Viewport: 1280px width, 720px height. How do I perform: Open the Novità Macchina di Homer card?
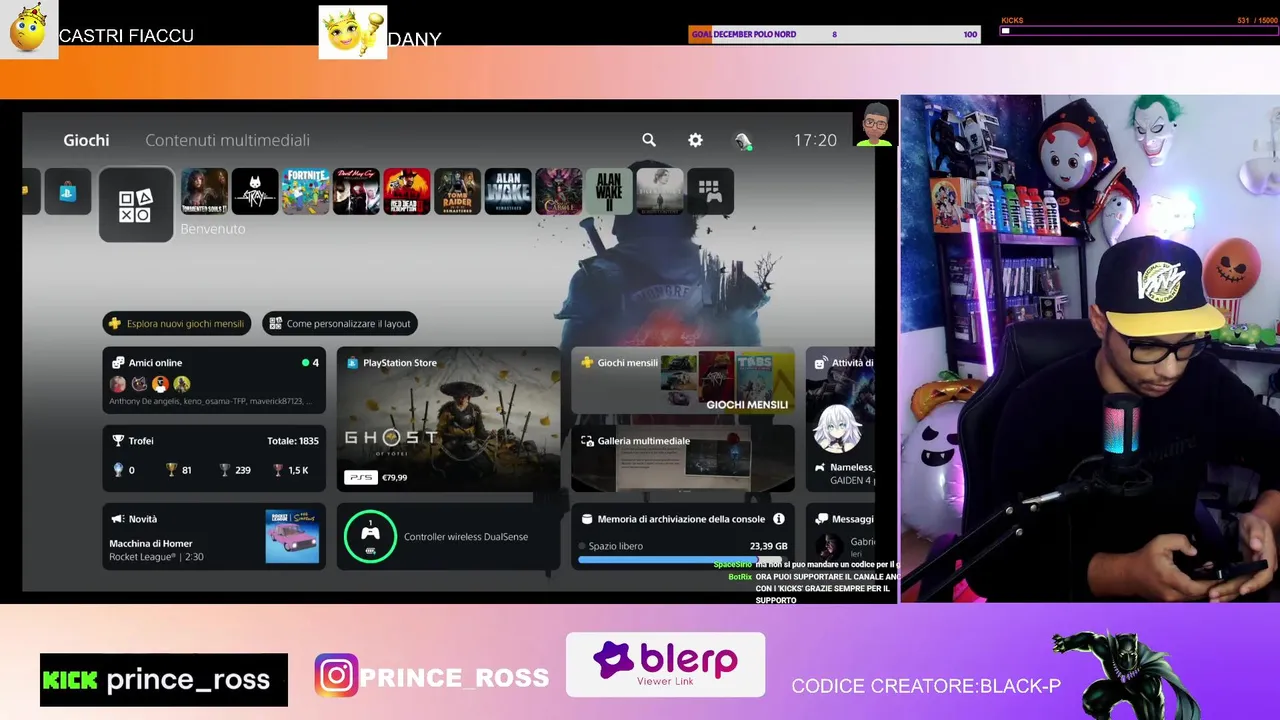(214, 537)
